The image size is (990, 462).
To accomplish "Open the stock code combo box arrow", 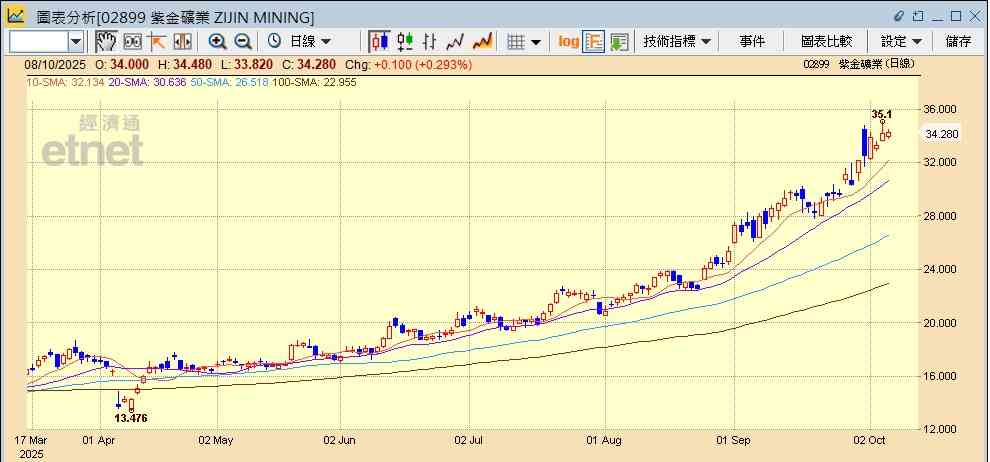I will coord(76,41).
